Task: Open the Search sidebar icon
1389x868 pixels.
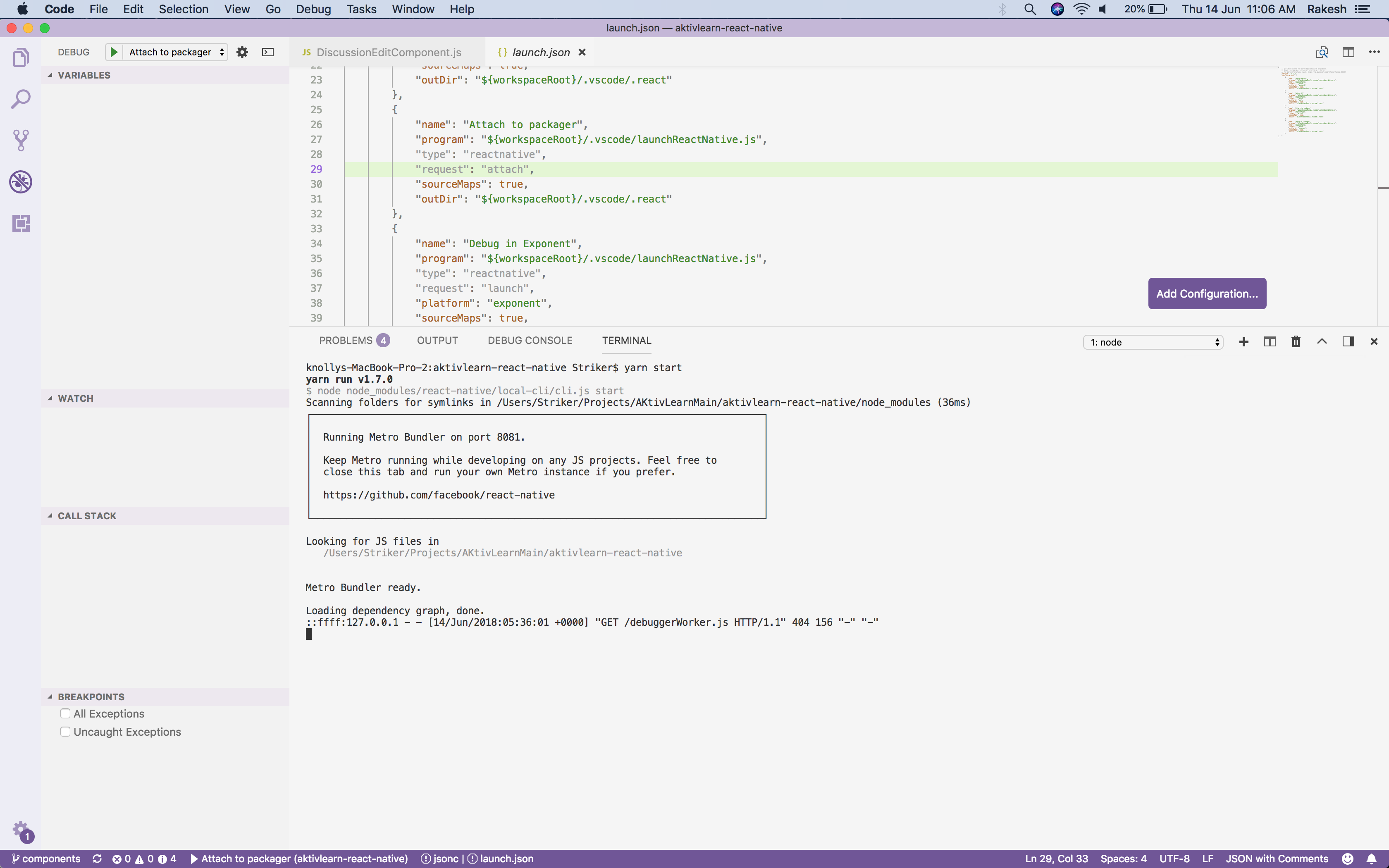Action: click(x=21, y=99)
